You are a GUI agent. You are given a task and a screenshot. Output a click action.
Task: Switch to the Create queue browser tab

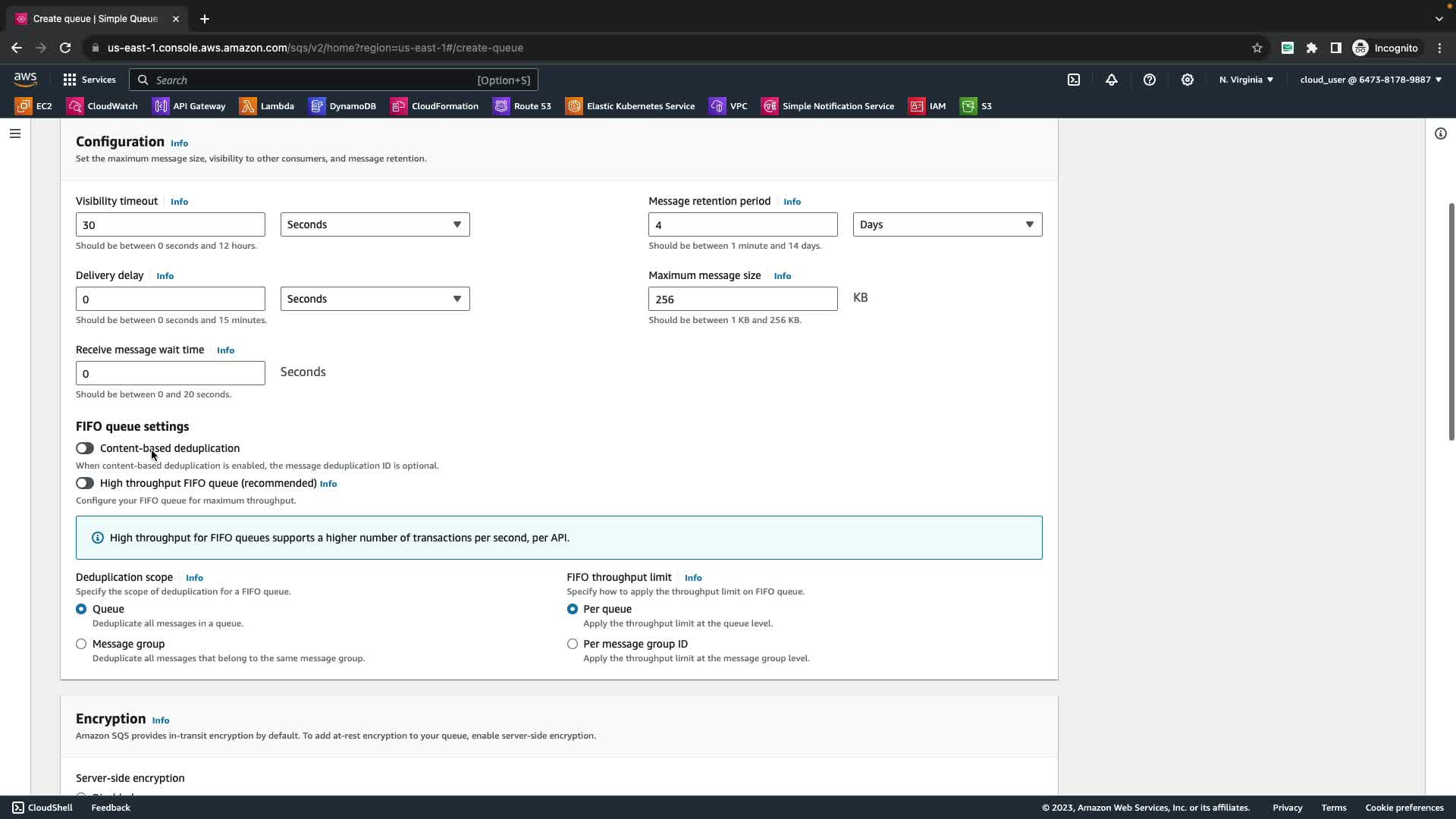click(x=95, y=19)
